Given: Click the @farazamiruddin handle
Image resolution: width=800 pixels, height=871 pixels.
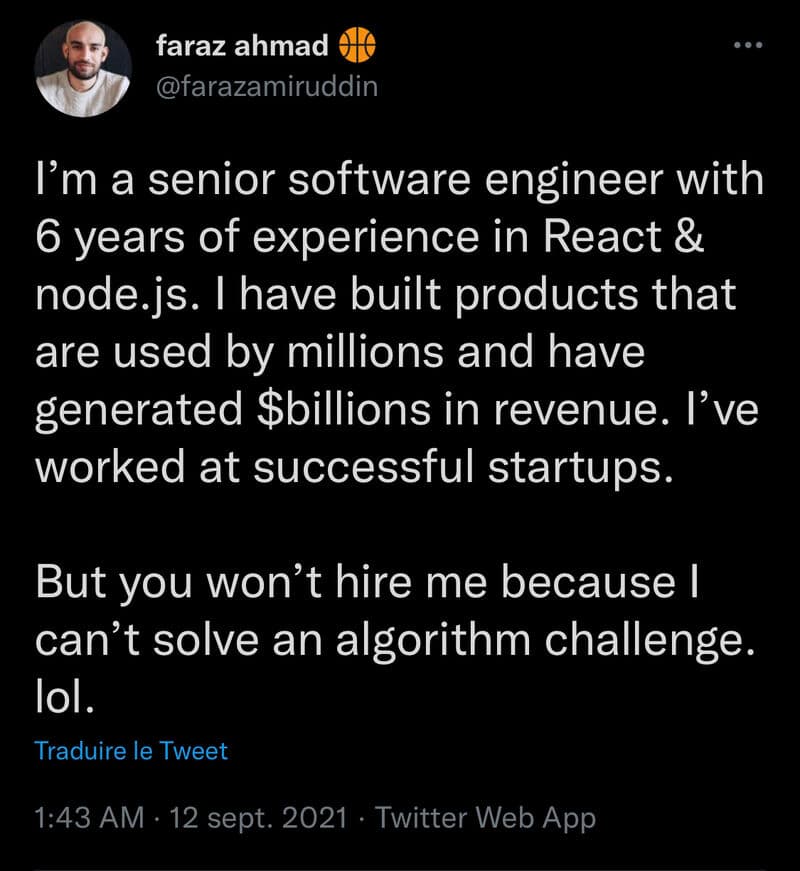Looking at the screenshot, I should 267,87.
